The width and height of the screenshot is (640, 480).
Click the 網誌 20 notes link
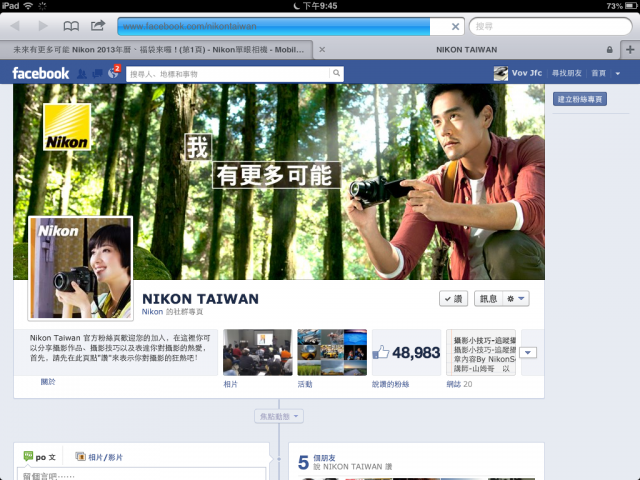click(x=459, y=384)
